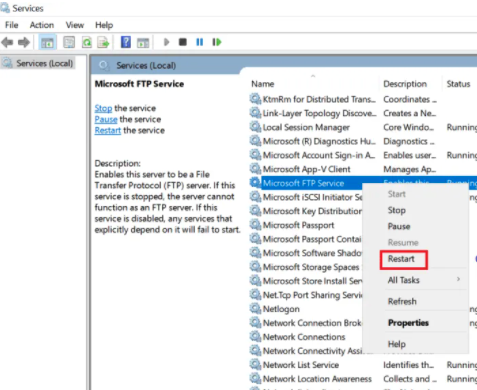Choose Refresh in the context menu

coord(402,301)
